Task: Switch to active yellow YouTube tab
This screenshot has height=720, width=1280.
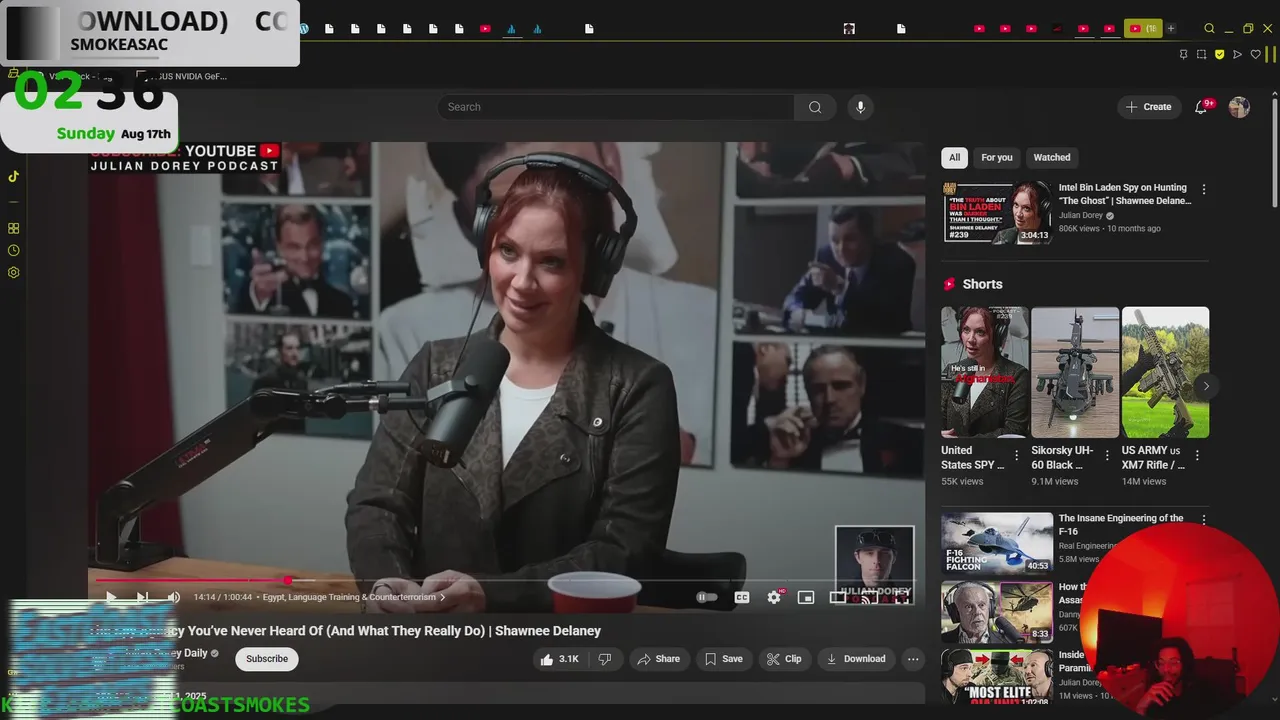Action: (1142, 28)
